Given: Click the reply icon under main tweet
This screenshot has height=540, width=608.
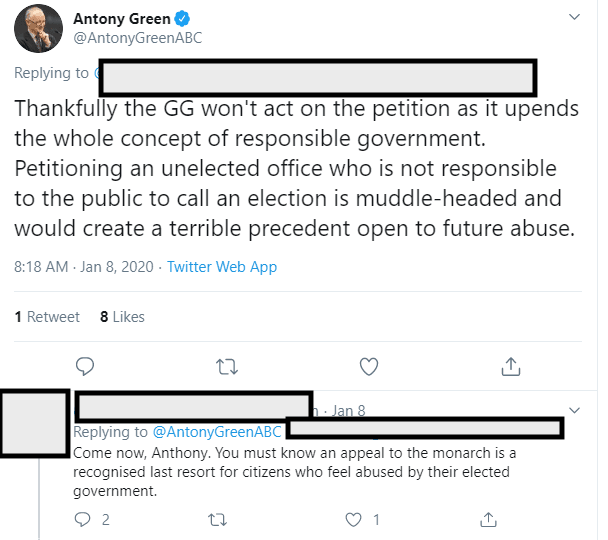Looking at the screenshot, I should point(86,365).
